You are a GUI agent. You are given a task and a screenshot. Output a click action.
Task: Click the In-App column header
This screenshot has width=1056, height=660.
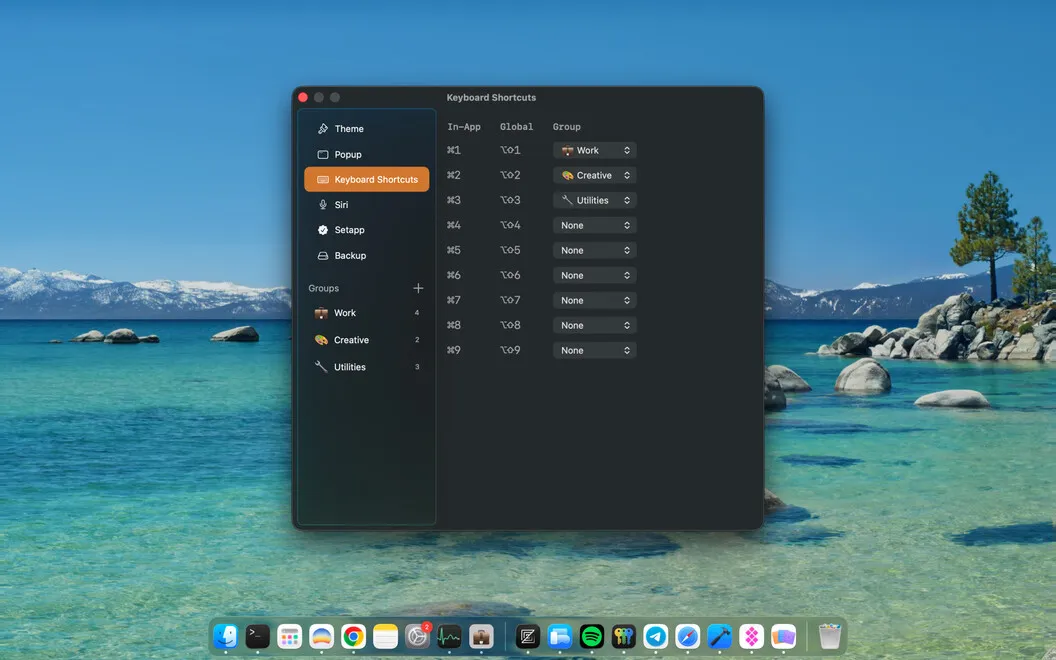pos(464,127)
